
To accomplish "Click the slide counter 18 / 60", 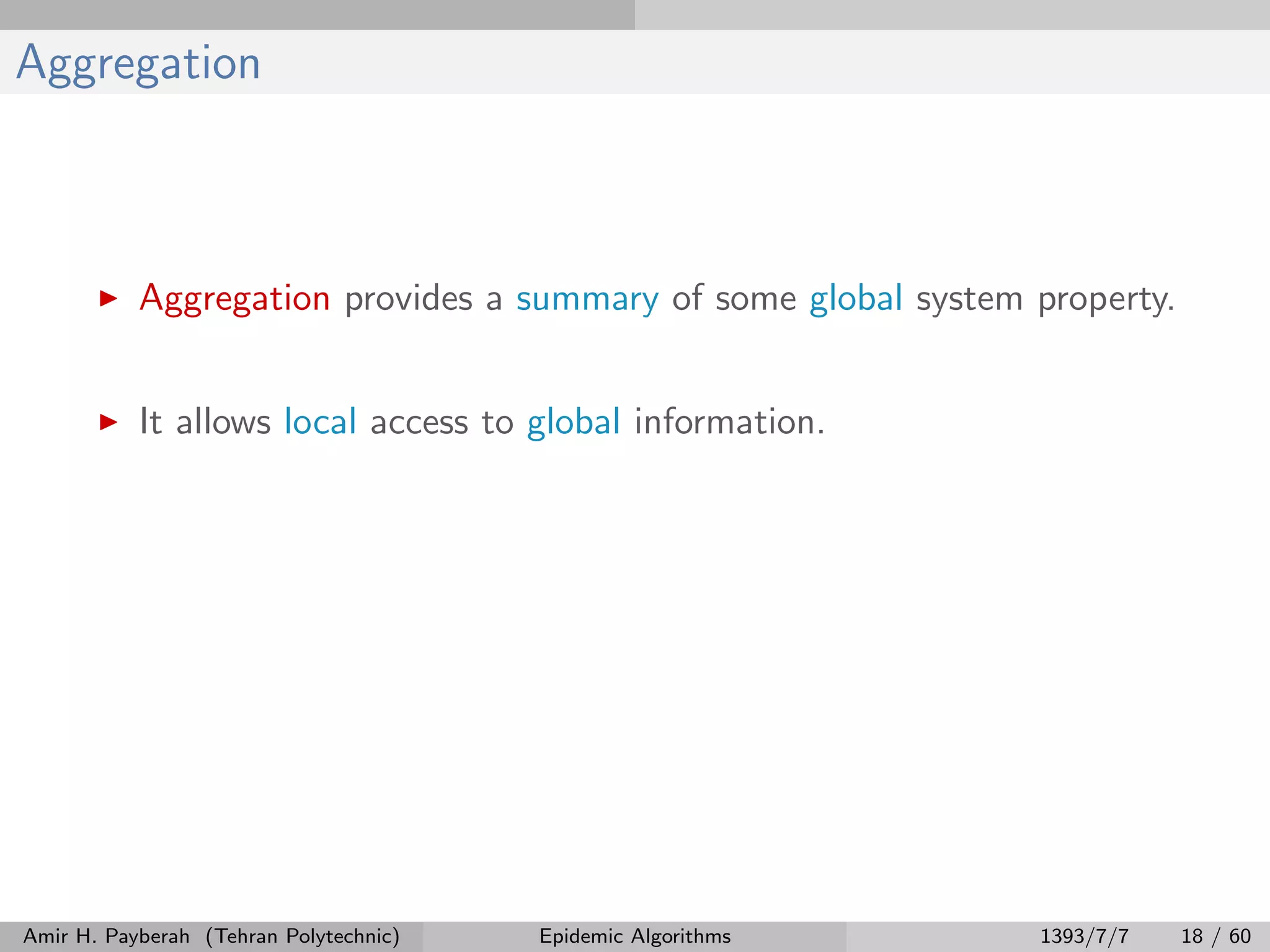I will [1215, 936].
